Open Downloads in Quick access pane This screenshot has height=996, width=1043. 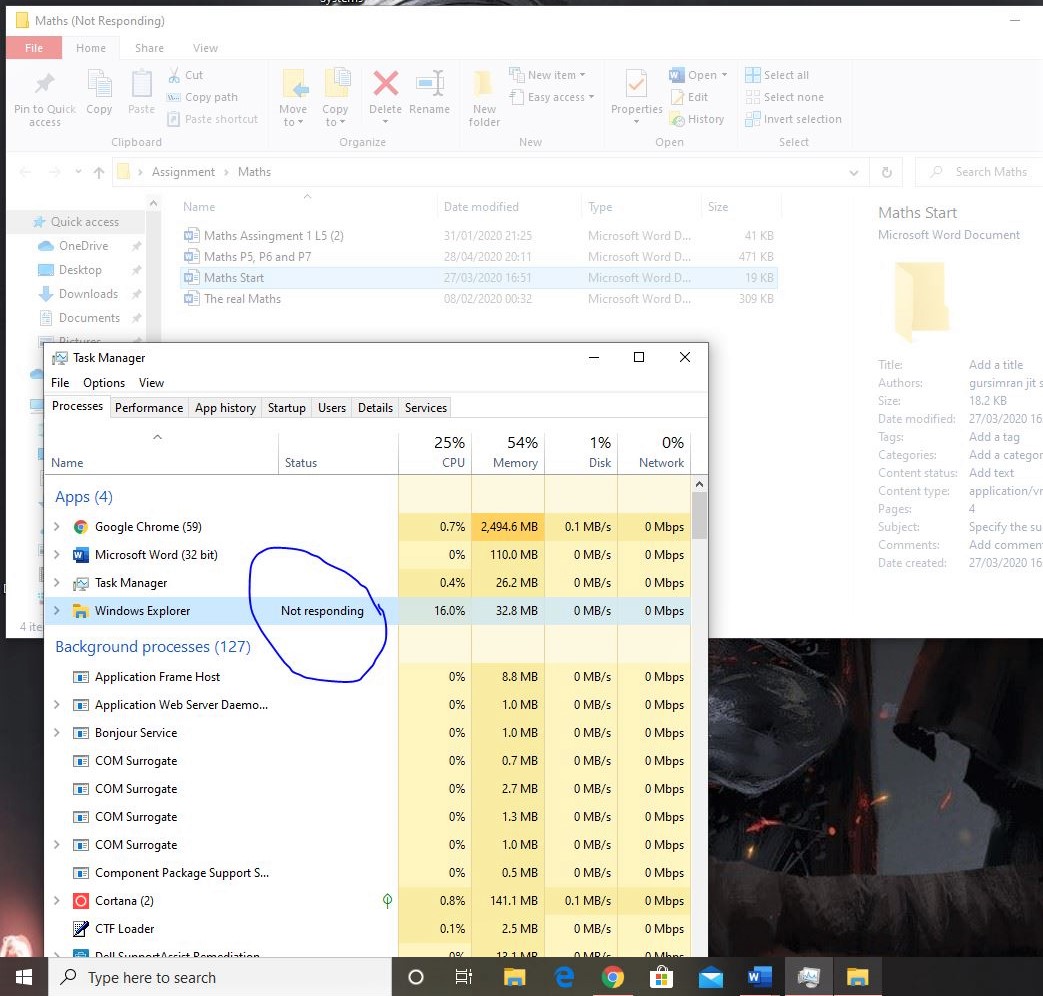[88, 294]
